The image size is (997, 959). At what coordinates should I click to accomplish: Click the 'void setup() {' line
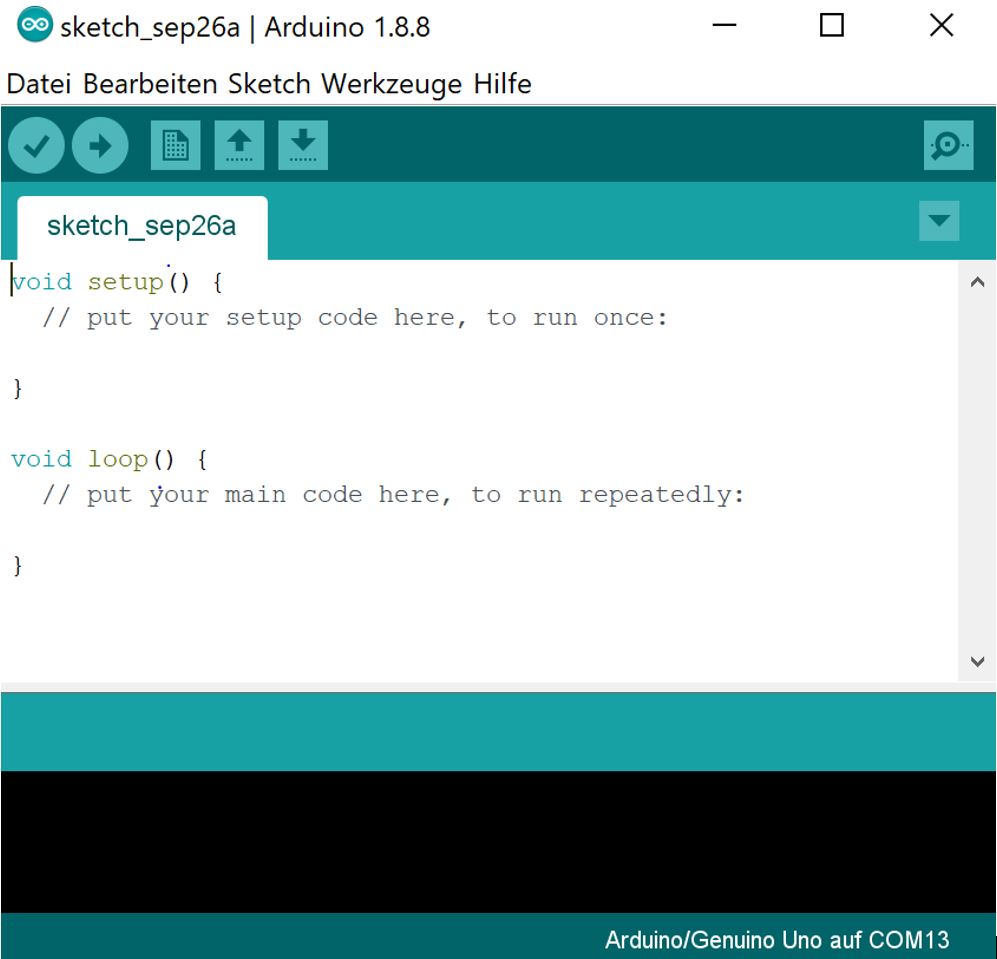pyautogui.click(x=117, y=282)
